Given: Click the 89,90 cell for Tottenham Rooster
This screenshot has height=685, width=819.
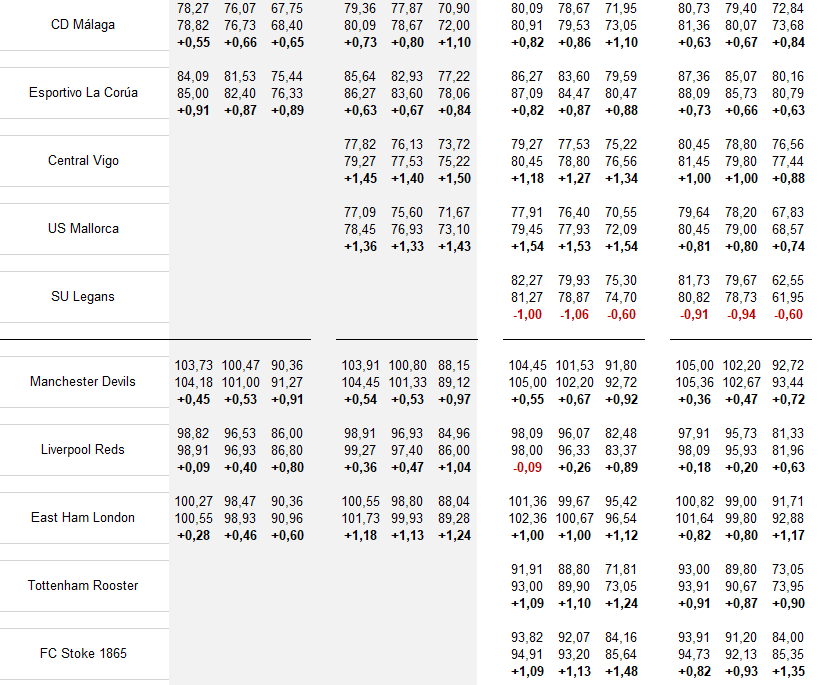Looking at the screenshot, I should tap(574, 586).
